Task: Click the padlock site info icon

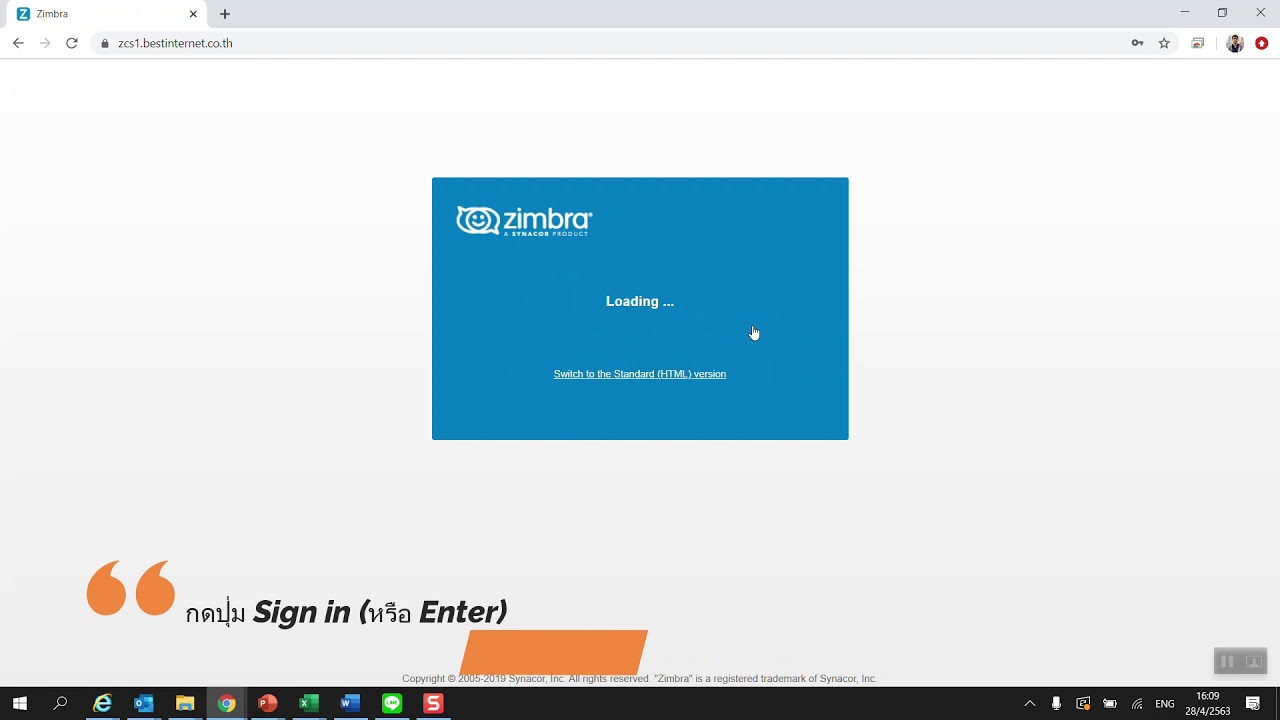Action: click(x=105, y=43)
